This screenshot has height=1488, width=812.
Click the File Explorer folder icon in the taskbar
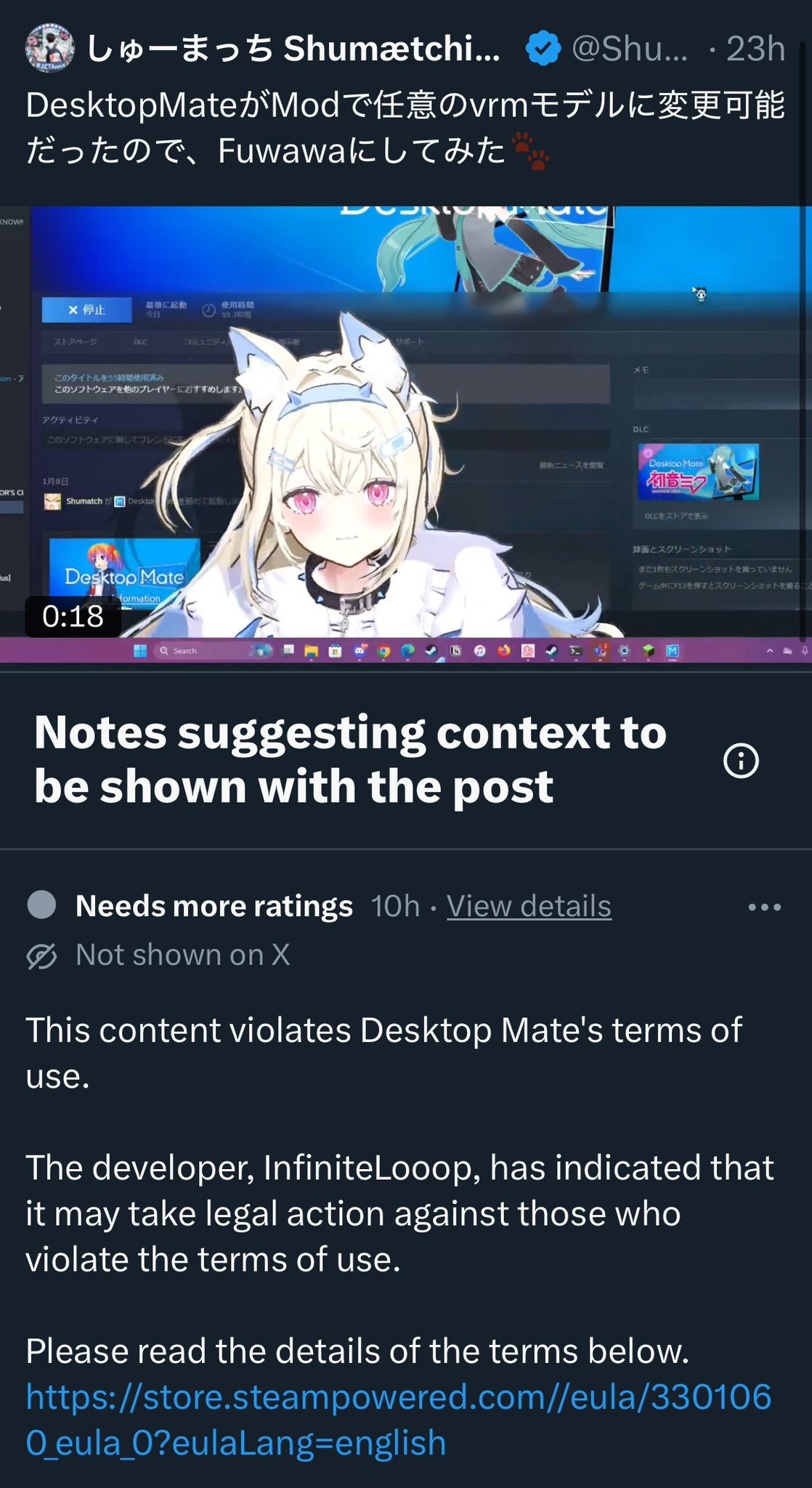click(311, 651)
